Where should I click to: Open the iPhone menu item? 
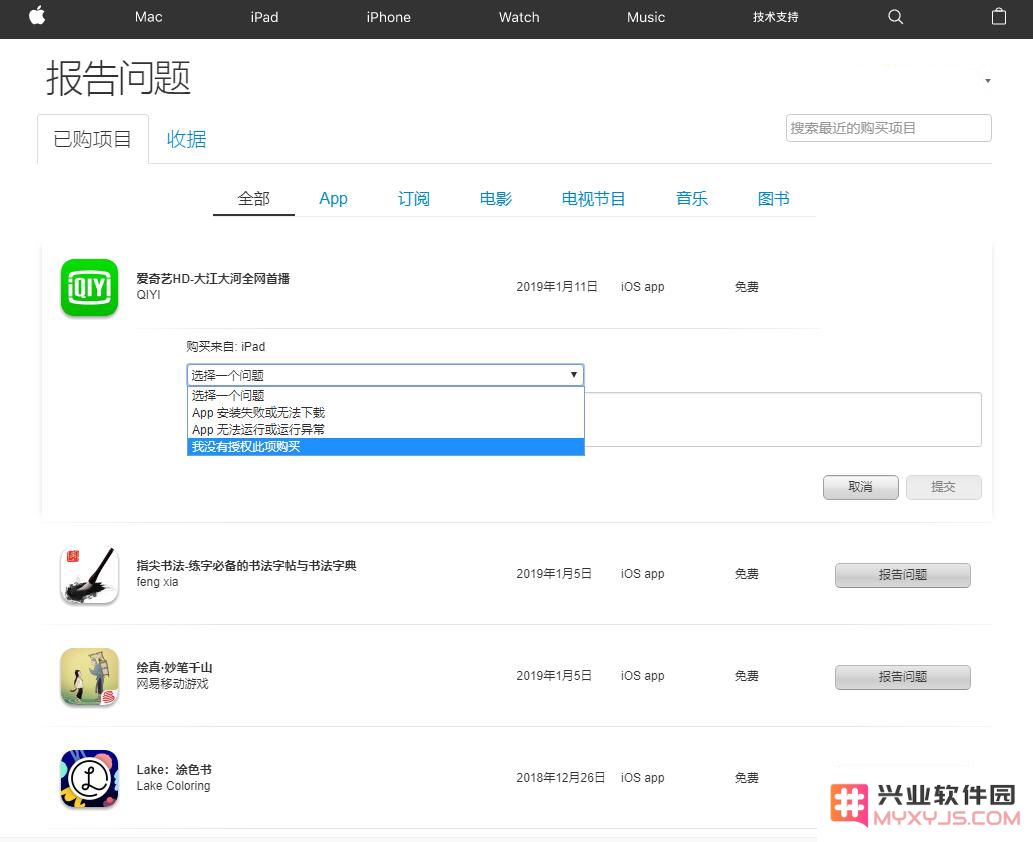(389, 17)
